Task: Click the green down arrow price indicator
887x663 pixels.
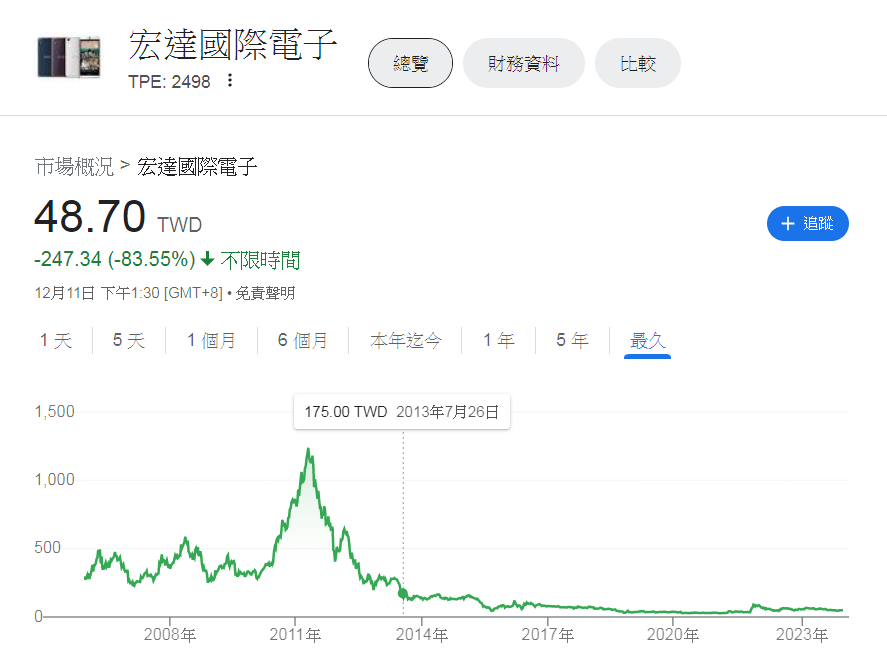Action: click(x=207, y=260)
